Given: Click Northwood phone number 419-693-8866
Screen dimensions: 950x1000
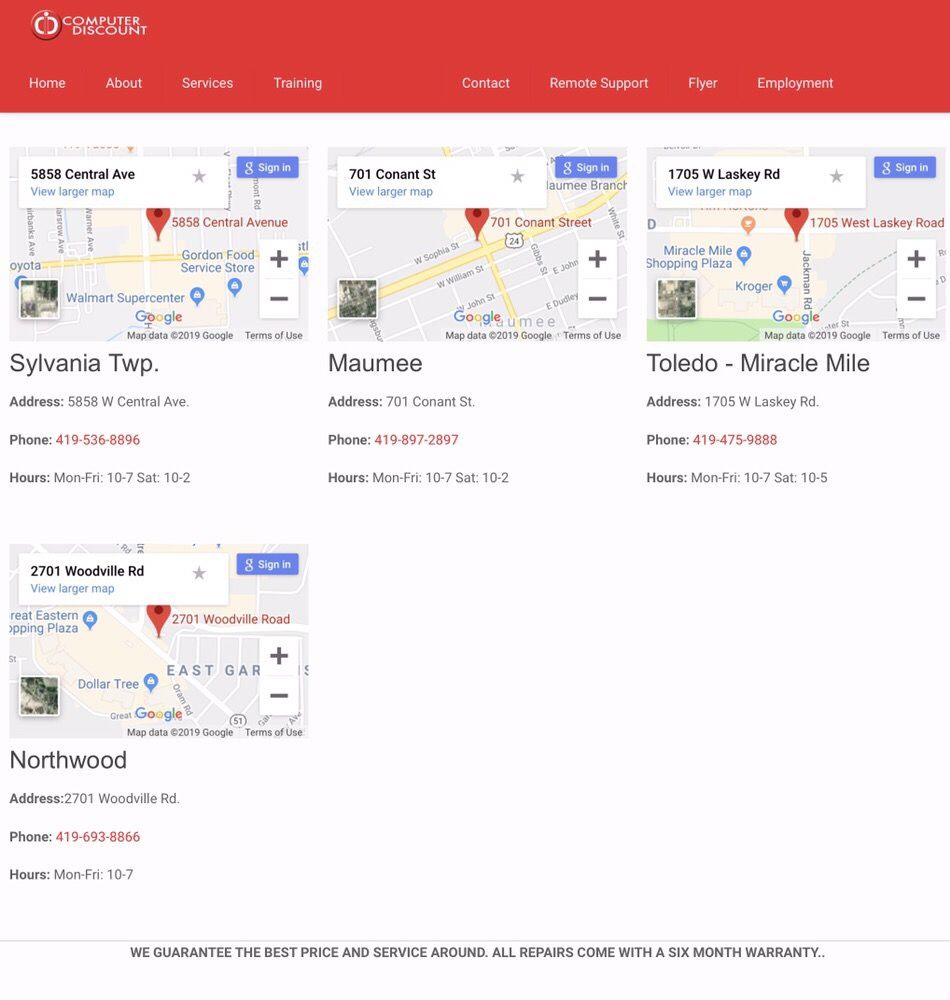Looking at the screenshot, I should pyautogui.click(x=98, y=837).
